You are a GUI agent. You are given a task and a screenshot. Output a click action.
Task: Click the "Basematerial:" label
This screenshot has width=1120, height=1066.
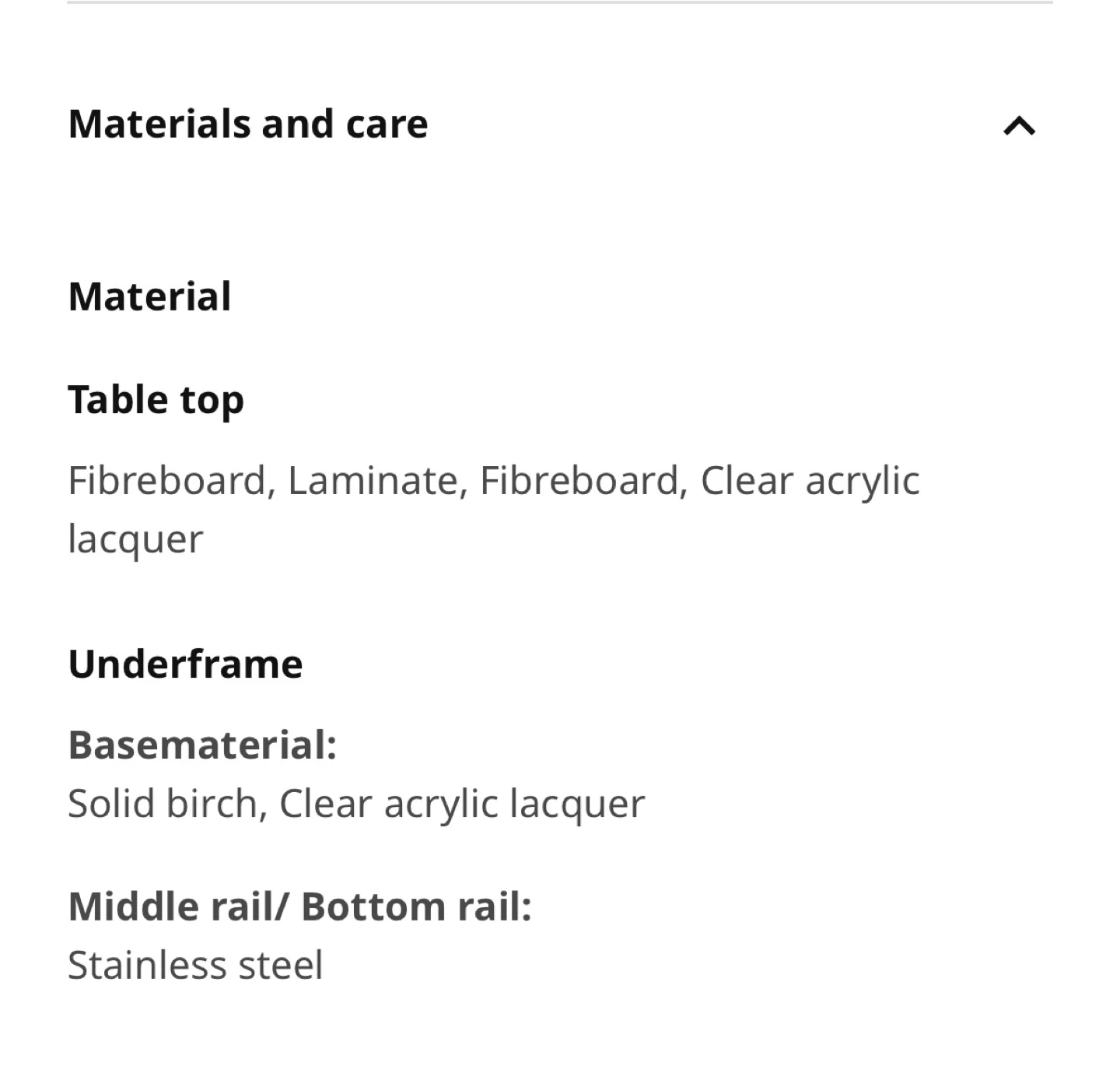click(202, 745)
